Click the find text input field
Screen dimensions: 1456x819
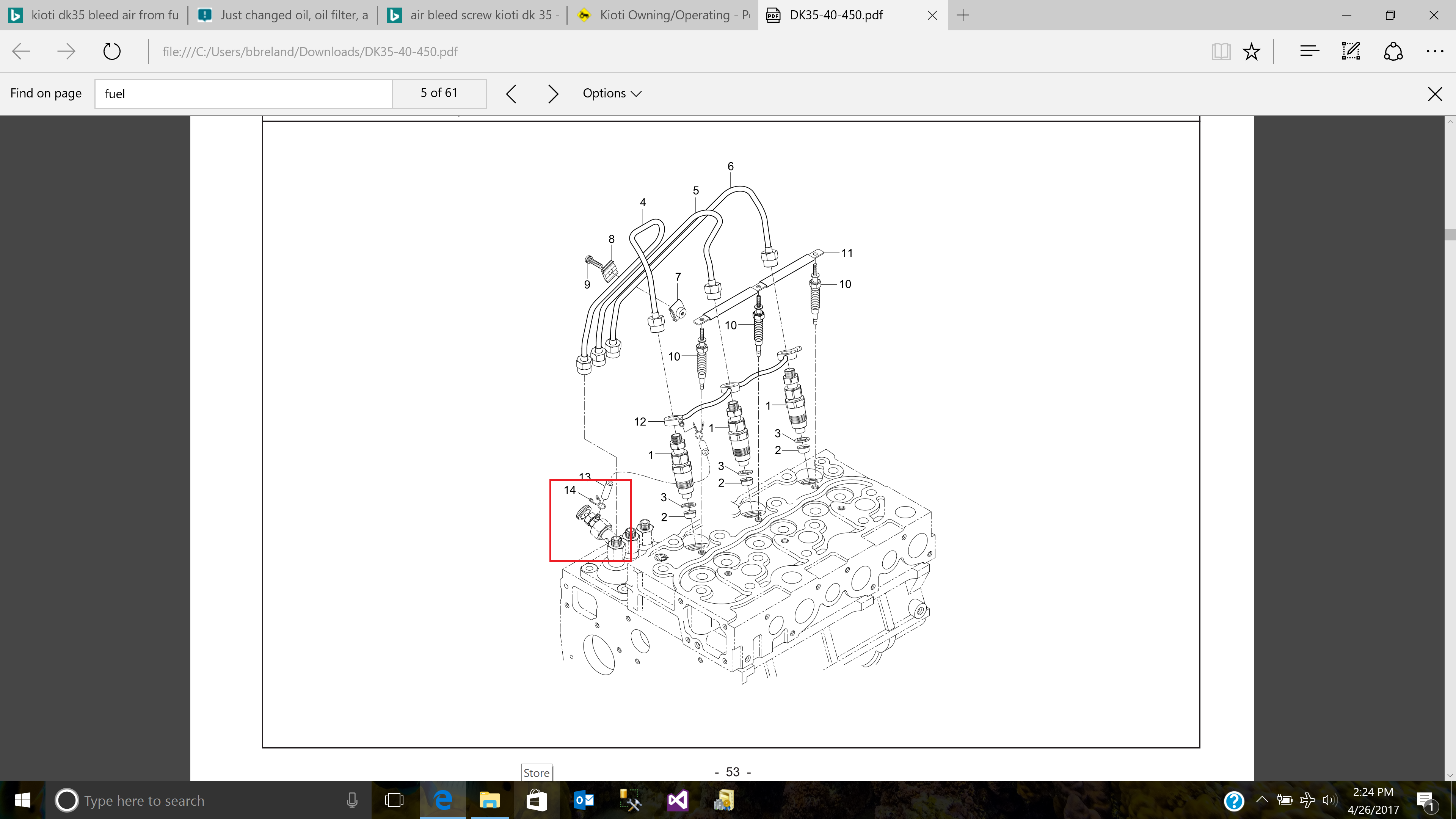(243, 94)
